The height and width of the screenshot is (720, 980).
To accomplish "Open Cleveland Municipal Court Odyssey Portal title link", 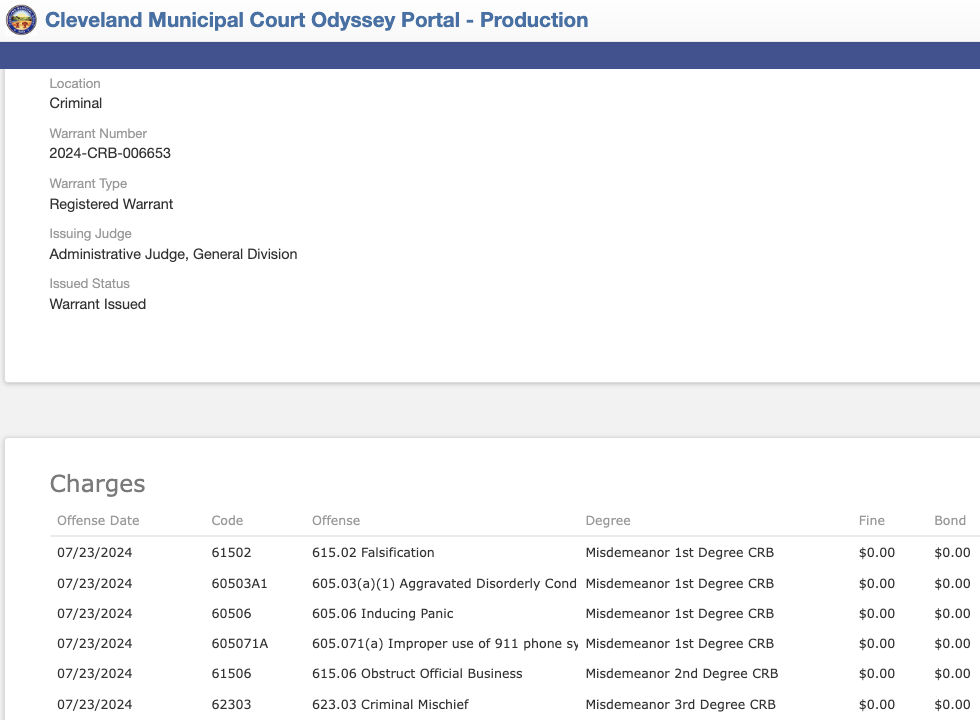I will (316, 20).
